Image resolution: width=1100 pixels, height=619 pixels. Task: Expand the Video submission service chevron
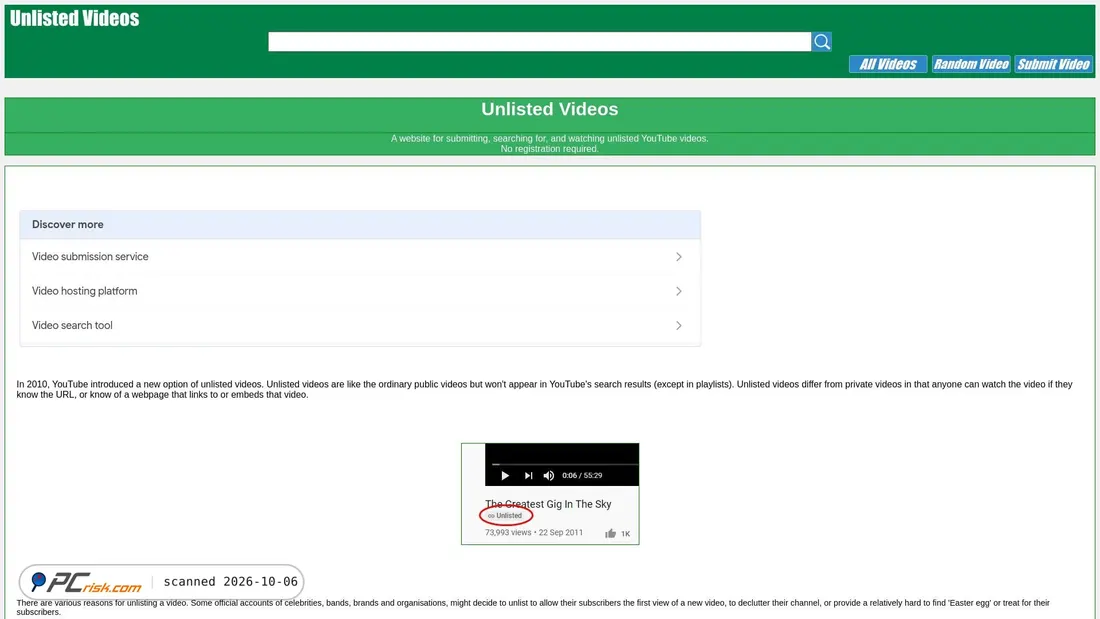point(678,257)
